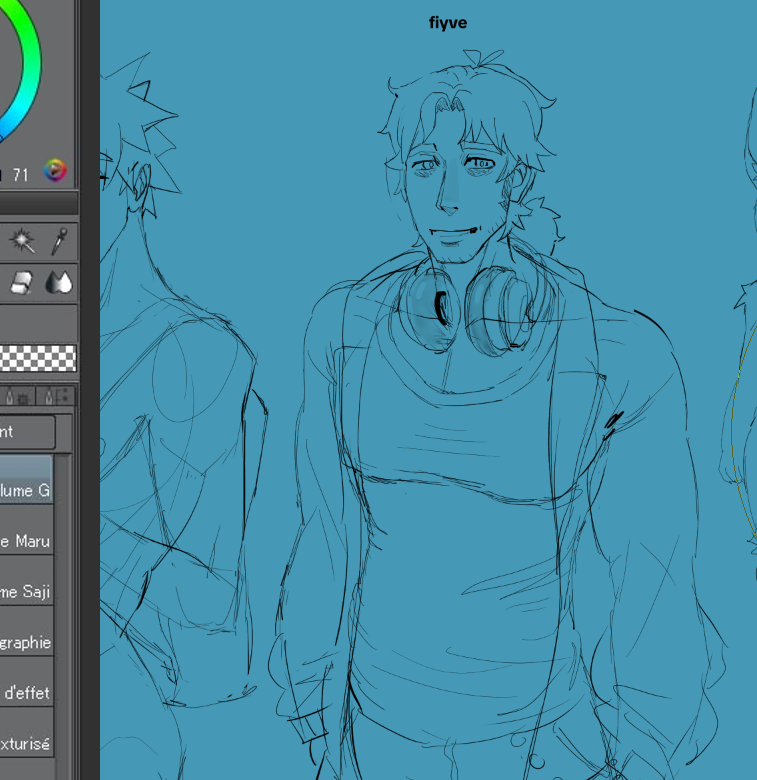Select the sub tool ending 'Maru'
This screenshot has width=757, height=780.
[26, 530]
